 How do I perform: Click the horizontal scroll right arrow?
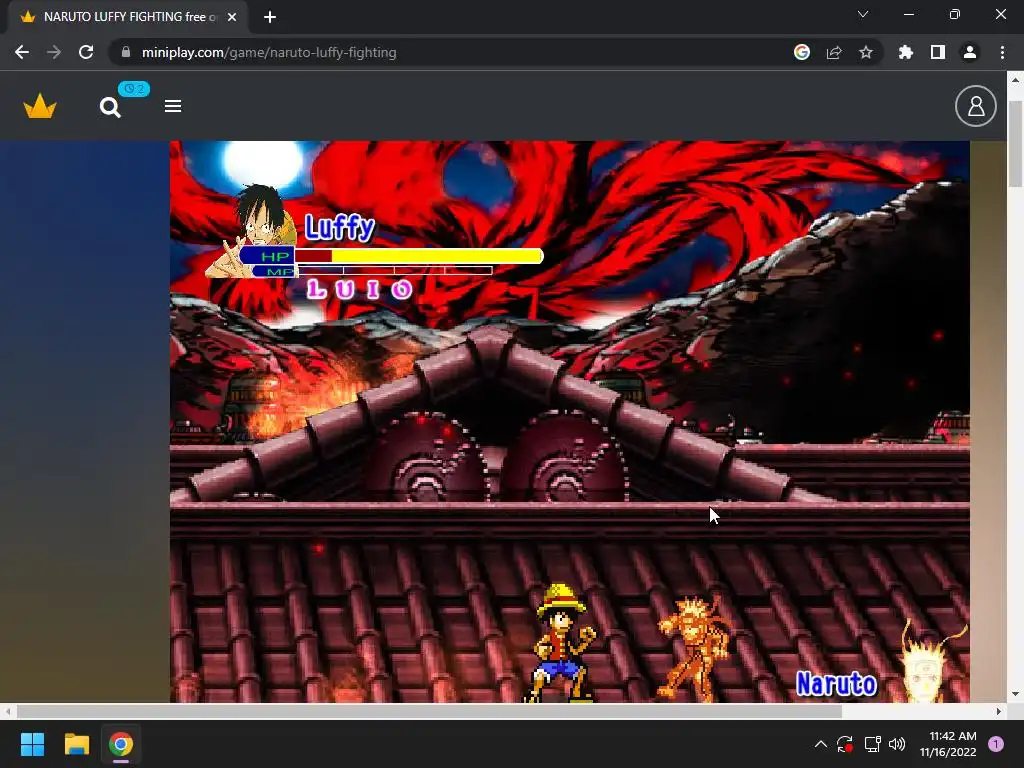tap(999, 711)
